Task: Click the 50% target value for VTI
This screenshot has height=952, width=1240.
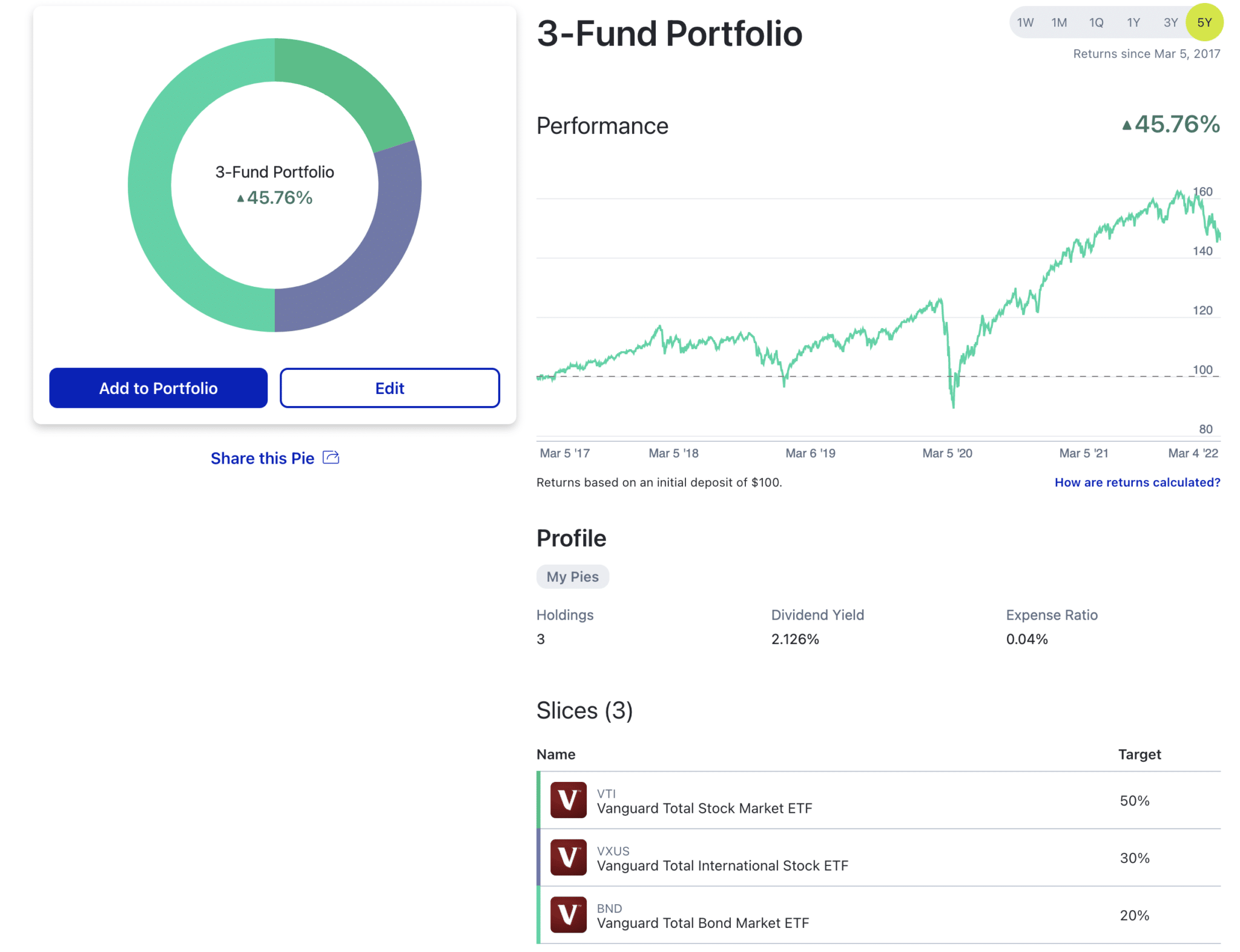Action: (x=1134, y=801)
